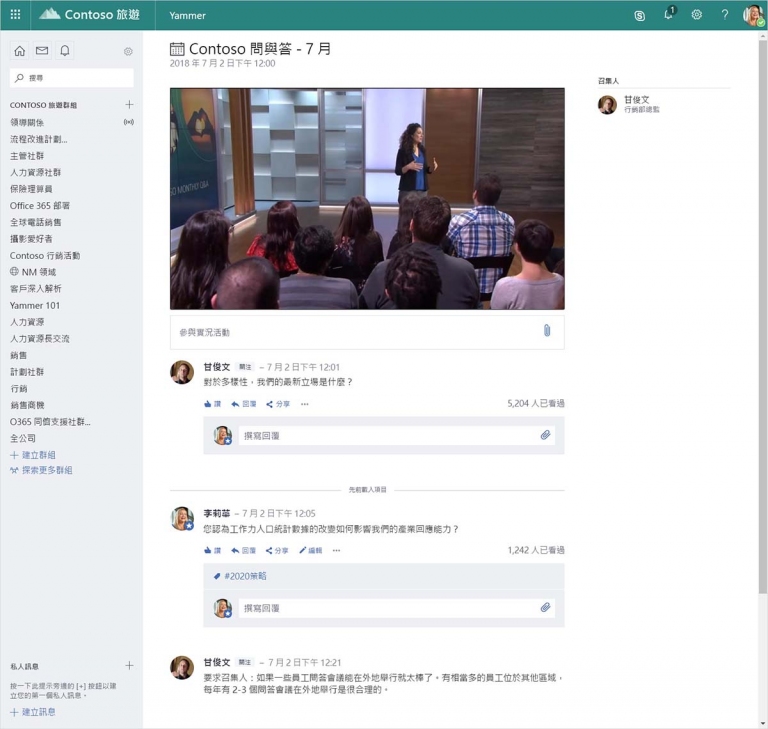The height and width of the screenshot is (729, 768).
Task: Open 流程改進計劃 group
Action: (39, 139)
